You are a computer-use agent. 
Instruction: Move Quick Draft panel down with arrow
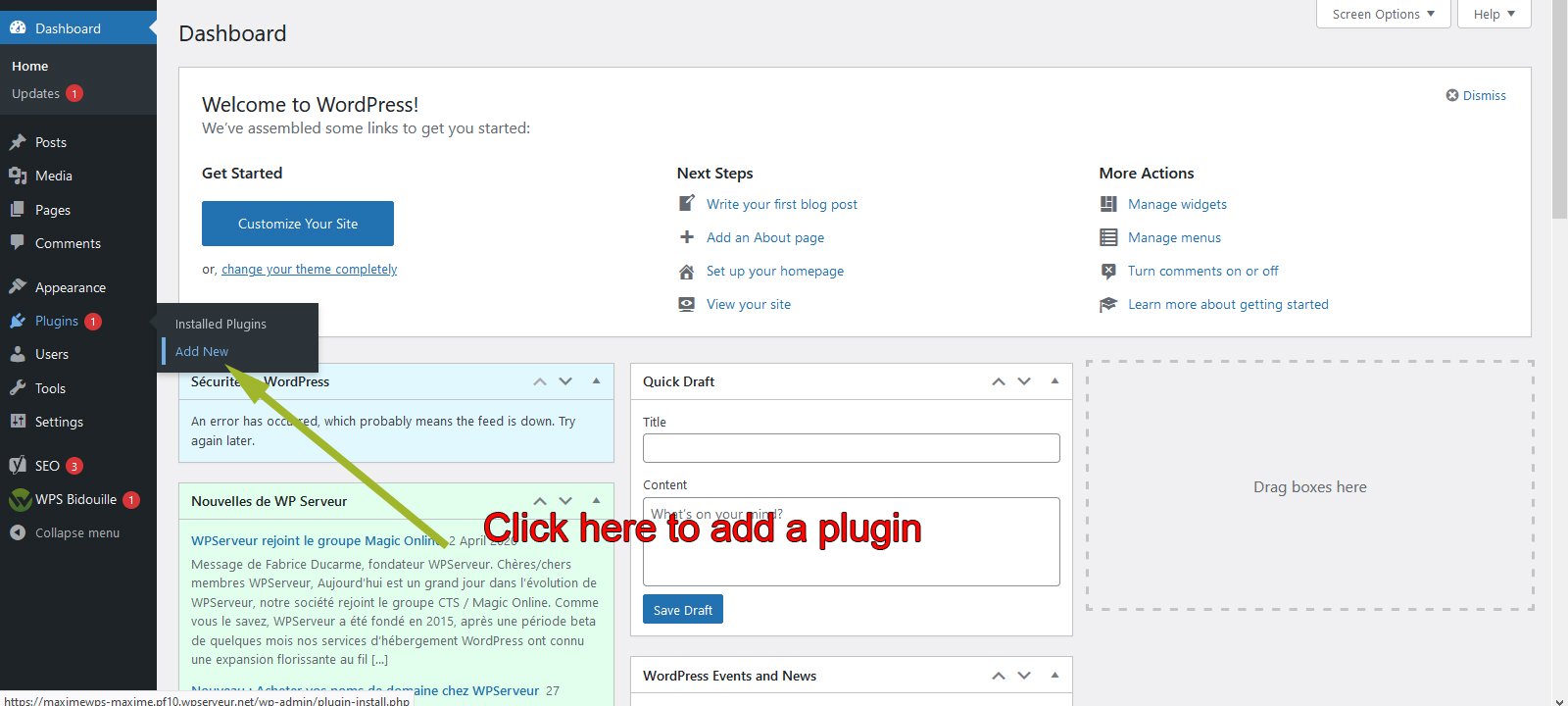pyautogui.click(x=1024, y=381)
